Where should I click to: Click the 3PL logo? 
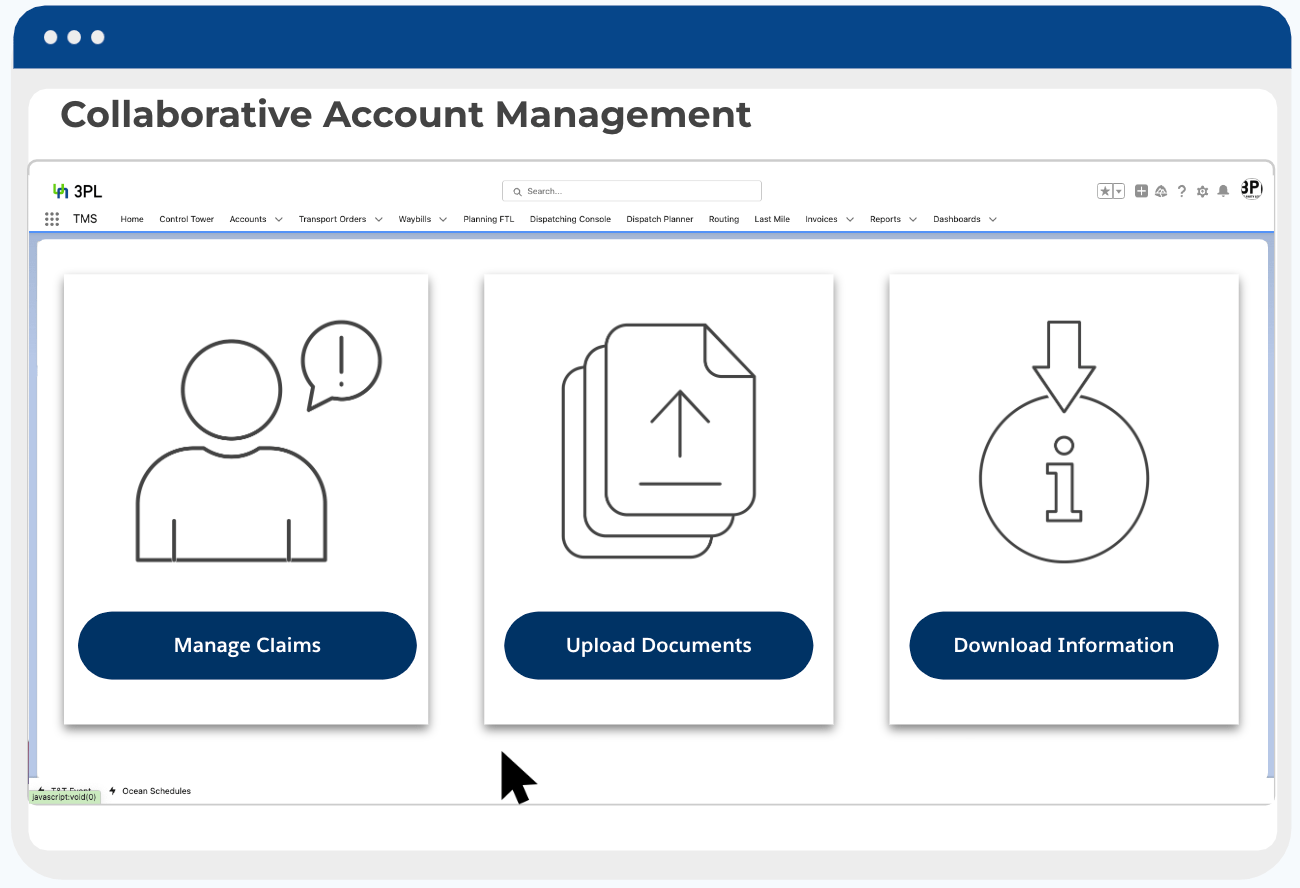point(77,191)
